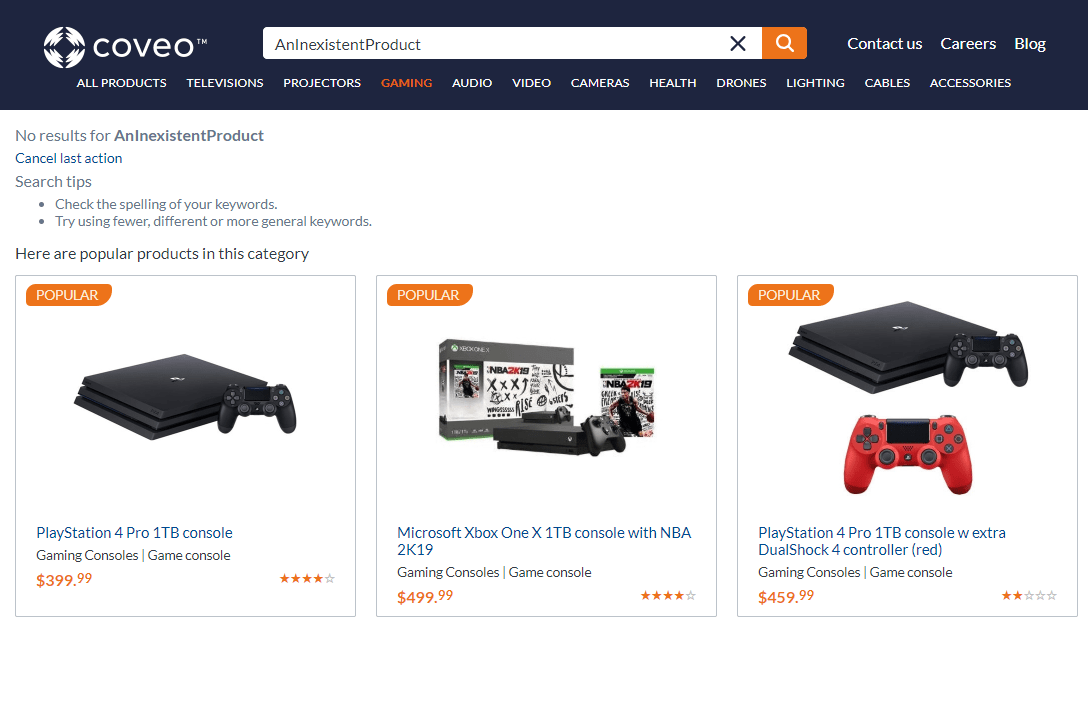This screenshot has width=1088, height=708.
Task: Click the orange search magnifier button
Action: [x=784, y=43]
